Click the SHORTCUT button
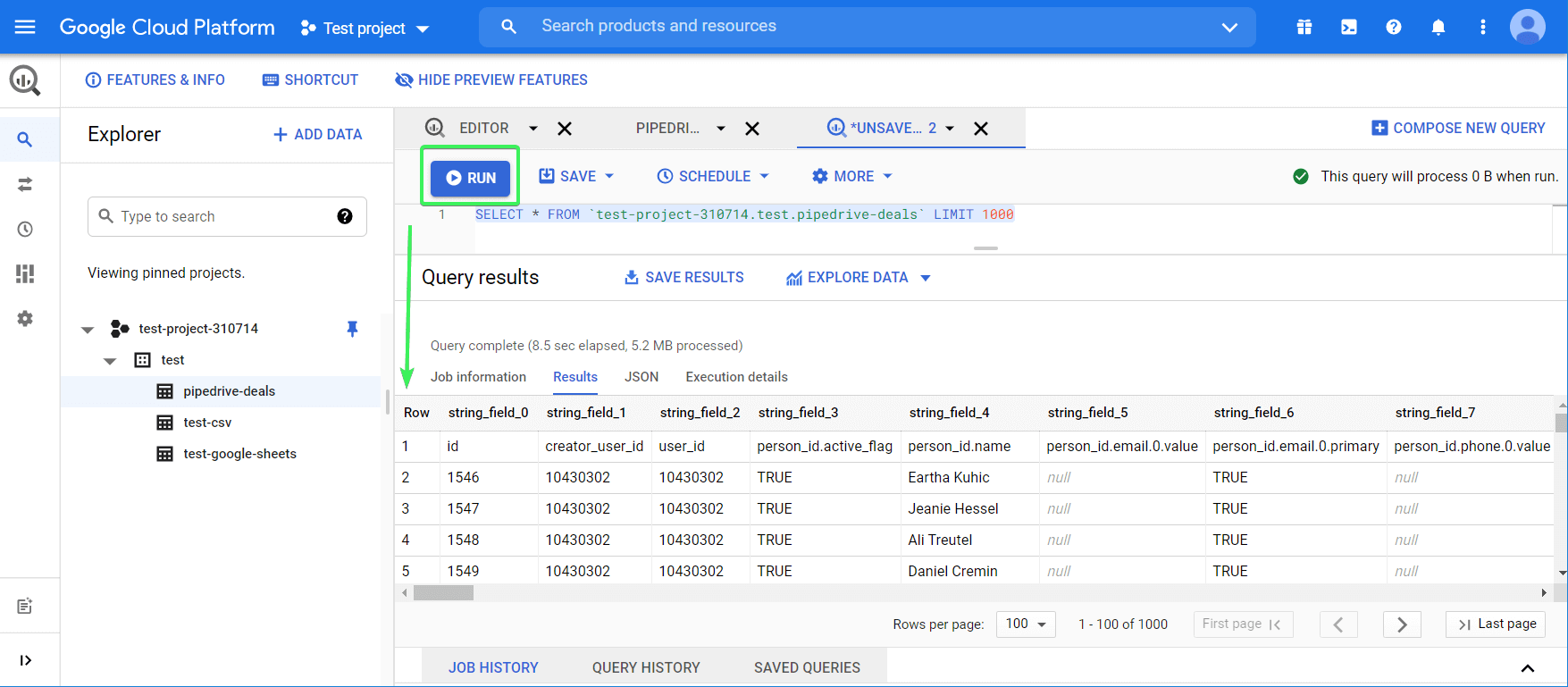This screenshot has width=1568, height=687. (310, 80)
